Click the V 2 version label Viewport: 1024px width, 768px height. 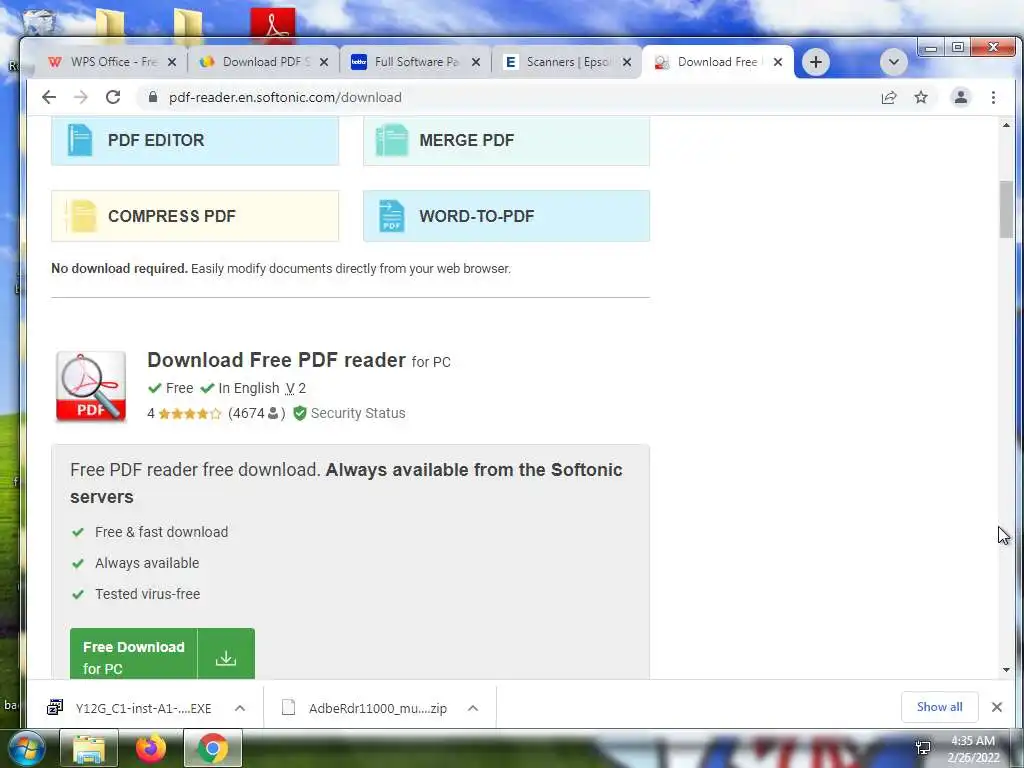pos(296,389)
